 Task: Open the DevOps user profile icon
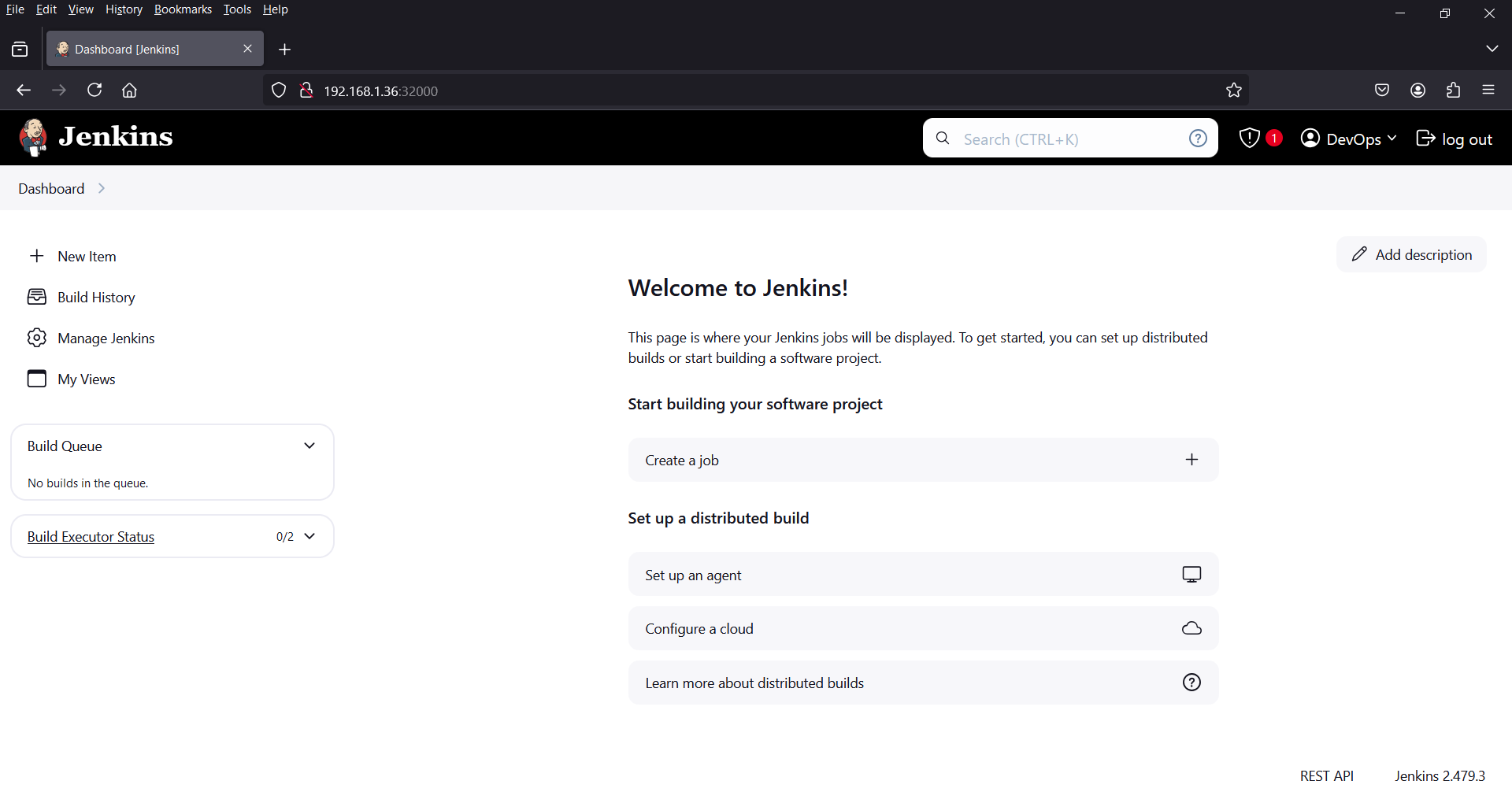pyautogui.click(x=1310, y=139)
